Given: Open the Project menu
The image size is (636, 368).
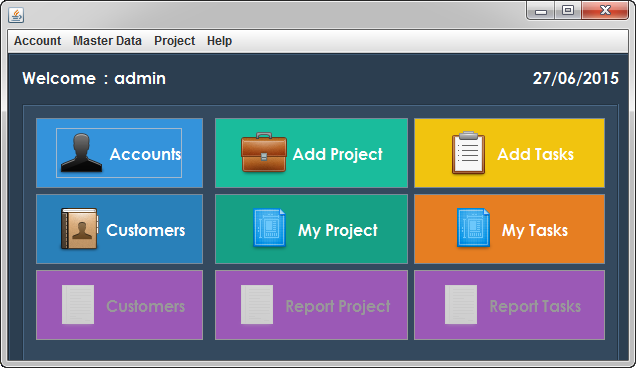Looking at the screenshot, I should pyautogui.click(x=174, y=41).
